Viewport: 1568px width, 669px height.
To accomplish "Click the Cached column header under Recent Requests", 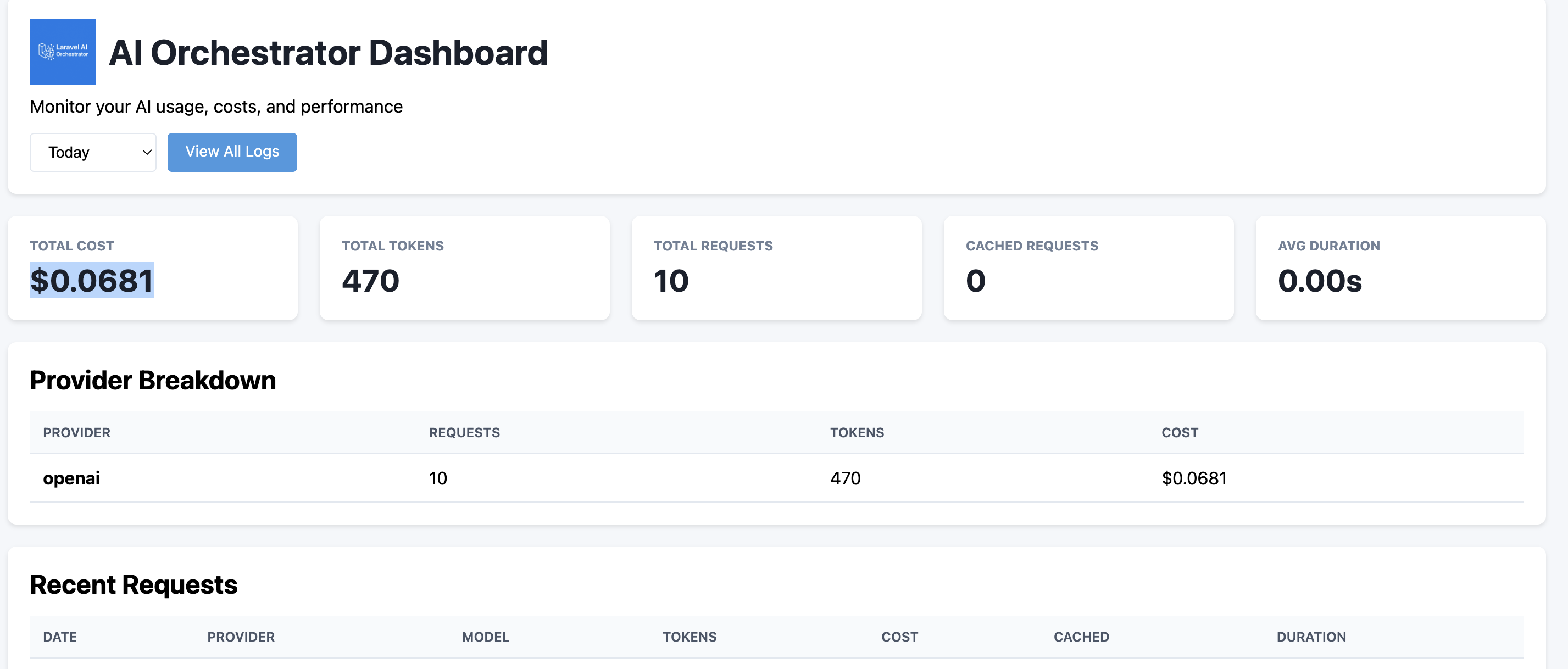I will pos(1081,637).
